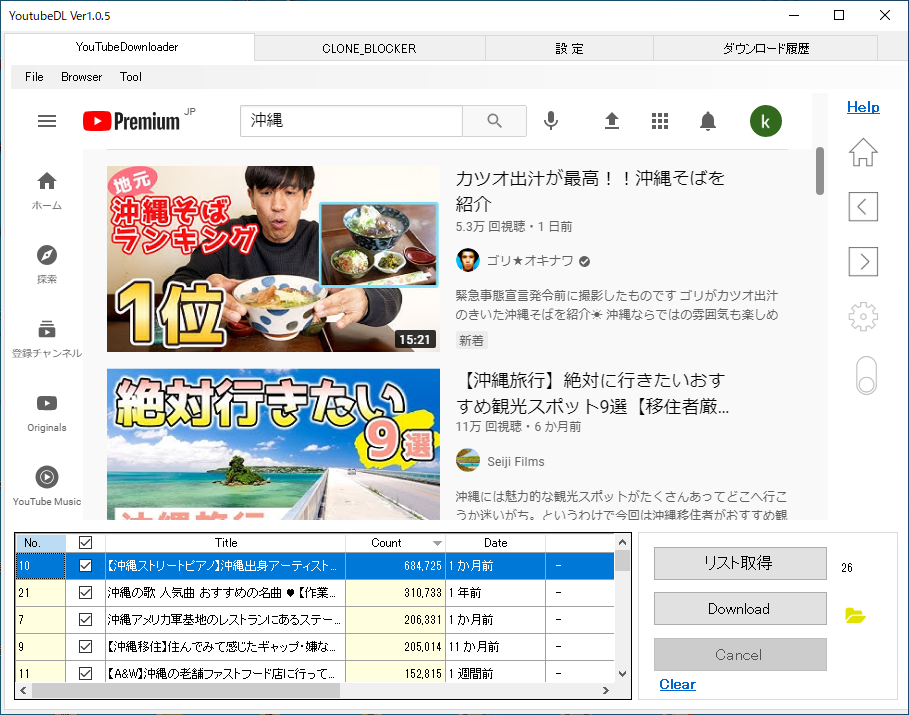Sort by the Title column header
This screenshot has width=909, height=715.
click(x=226, y=543)
